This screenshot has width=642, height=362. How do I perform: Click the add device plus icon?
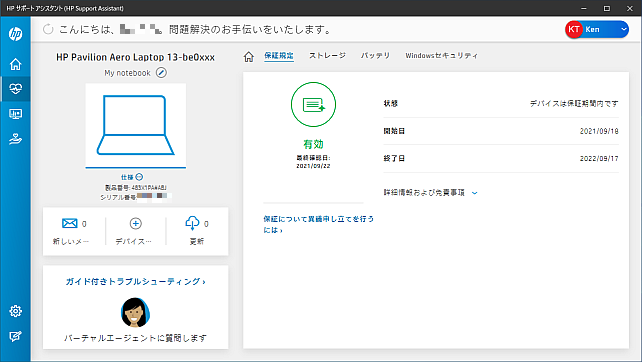tap(136, 223)
